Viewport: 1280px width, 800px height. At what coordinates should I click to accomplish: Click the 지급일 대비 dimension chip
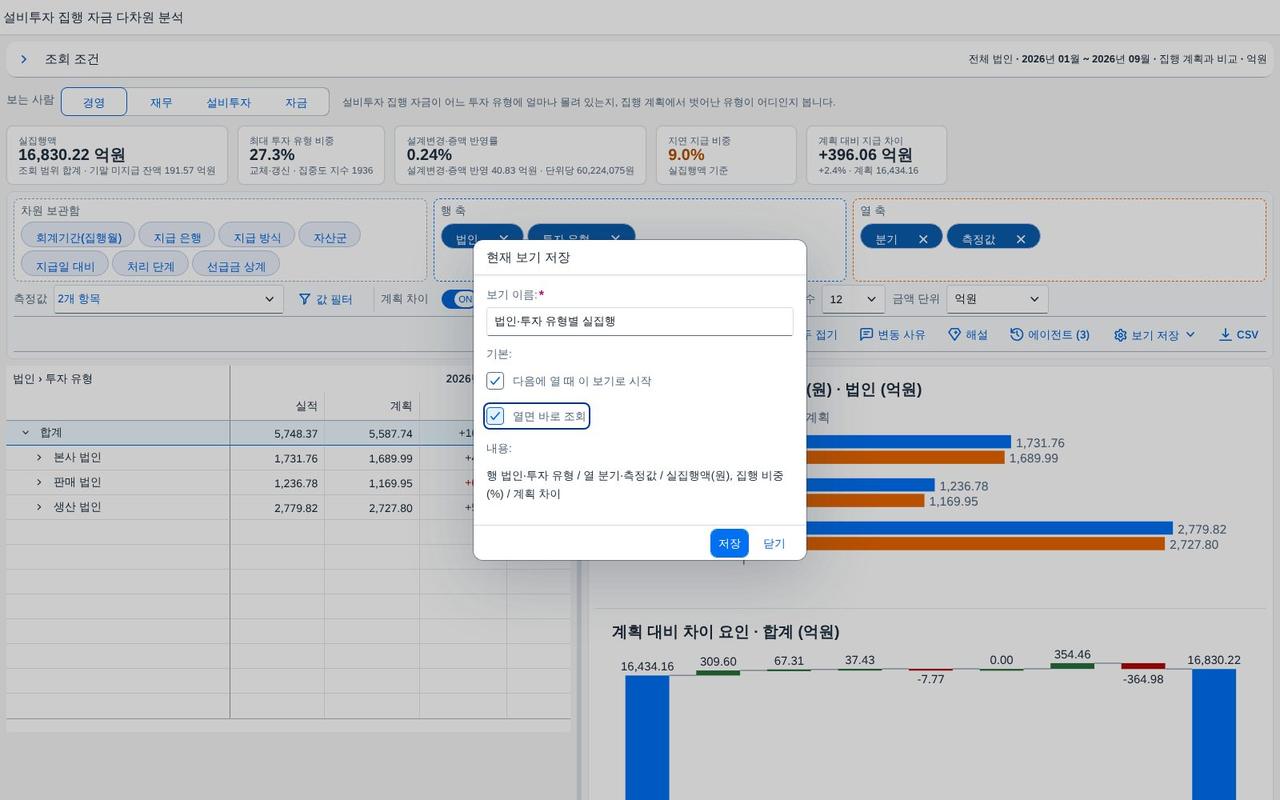click(x=65, y=266)
